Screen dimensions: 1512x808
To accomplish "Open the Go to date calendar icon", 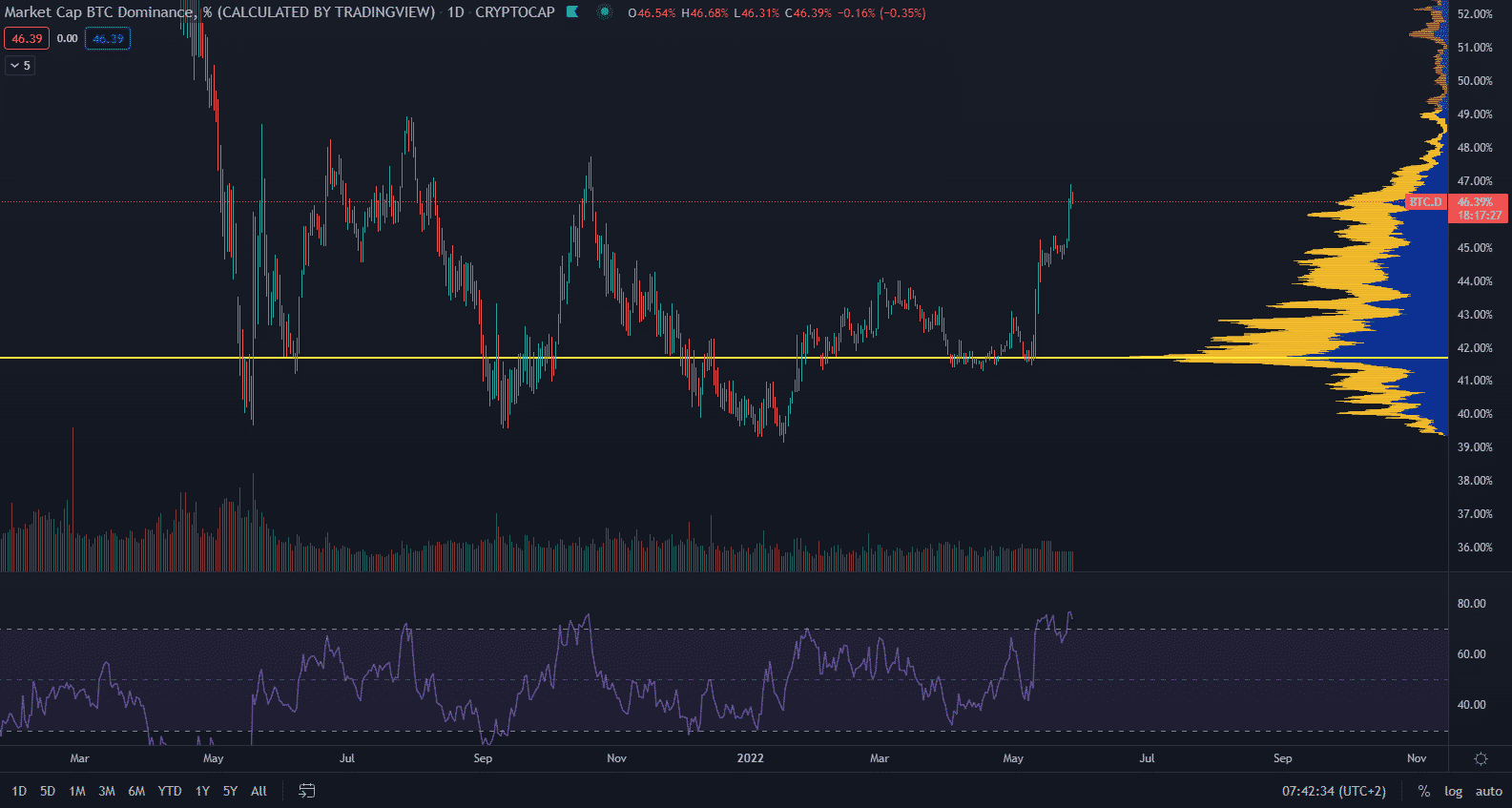I will click(x=307, y=791).
